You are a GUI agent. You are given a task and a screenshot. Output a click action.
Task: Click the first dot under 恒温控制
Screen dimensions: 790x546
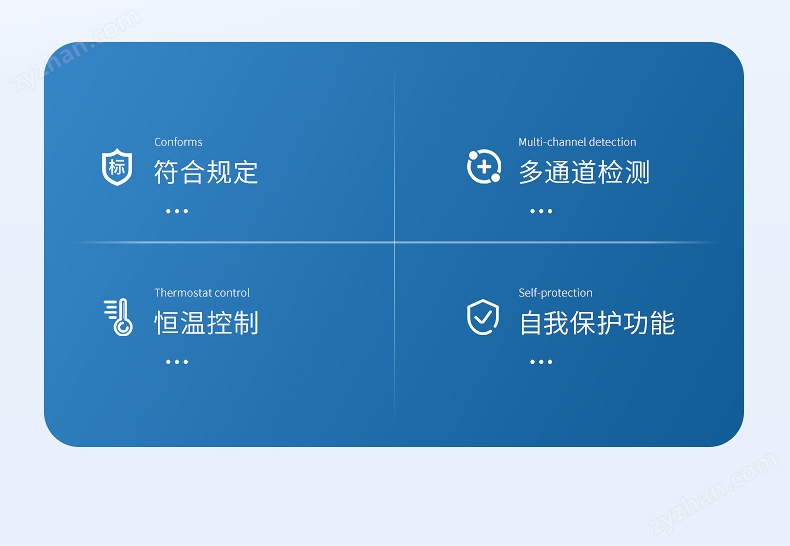(x=168, y=362)
